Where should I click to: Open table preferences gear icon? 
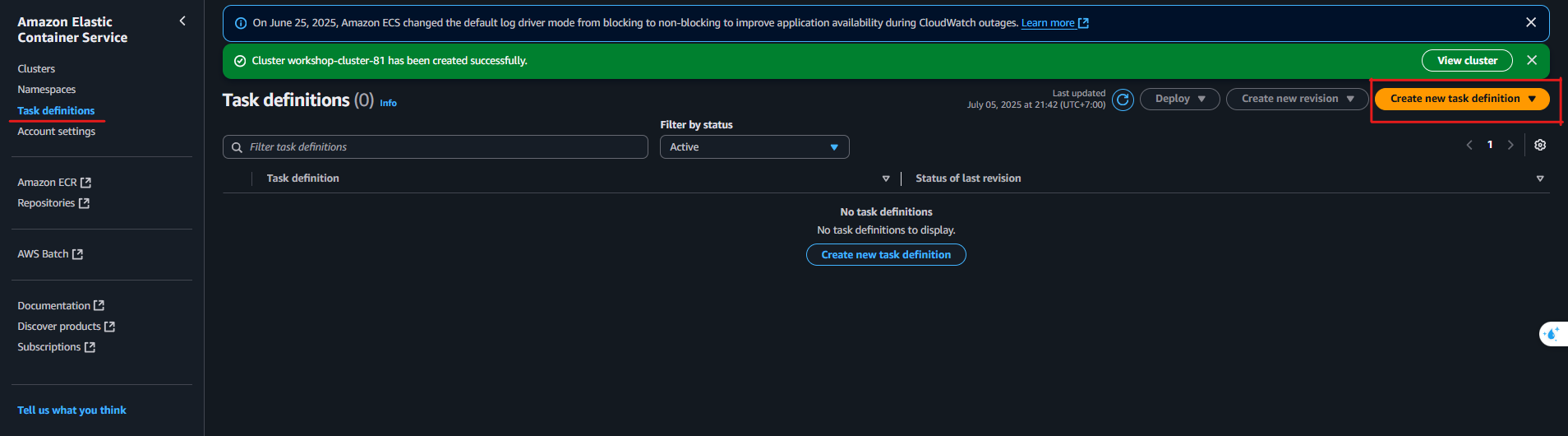(1540, 145)
